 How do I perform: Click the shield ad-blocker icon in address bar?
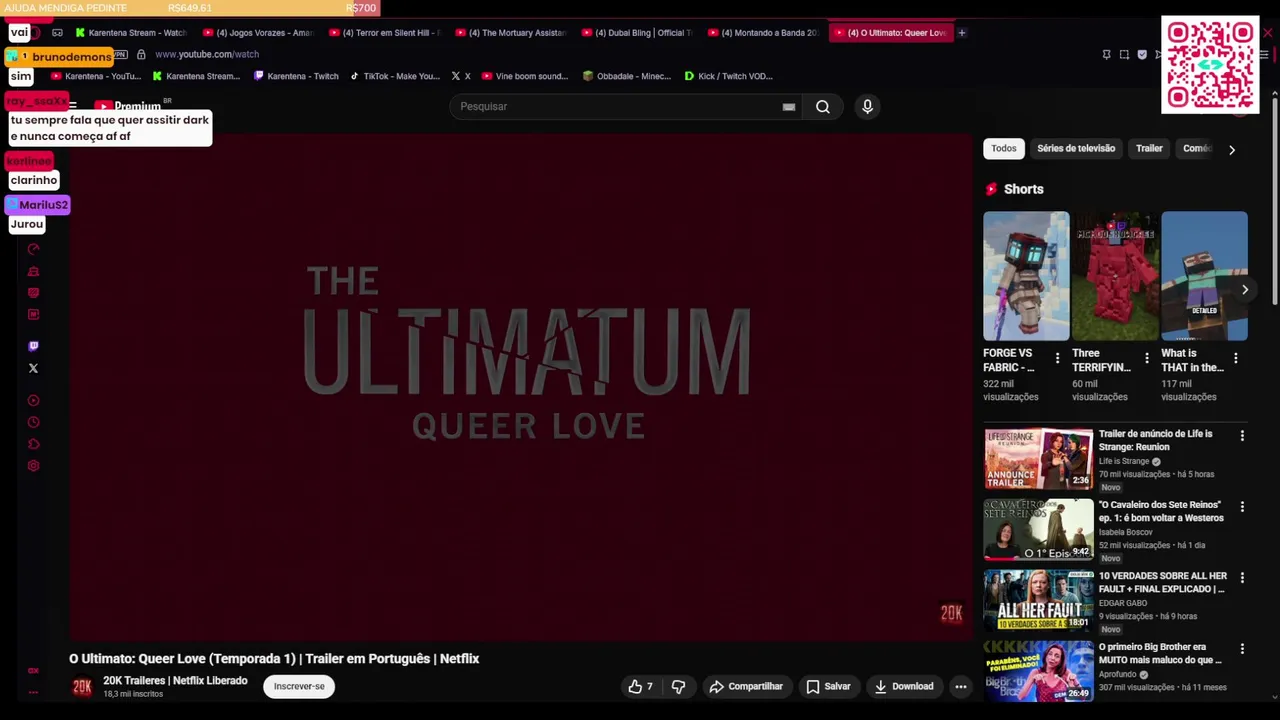[1142, 54]
